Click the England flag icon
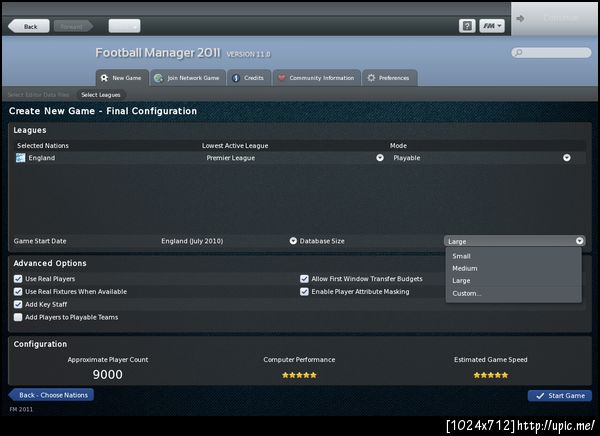The height and width of the screenshot is (436, 600). [21, 158]
